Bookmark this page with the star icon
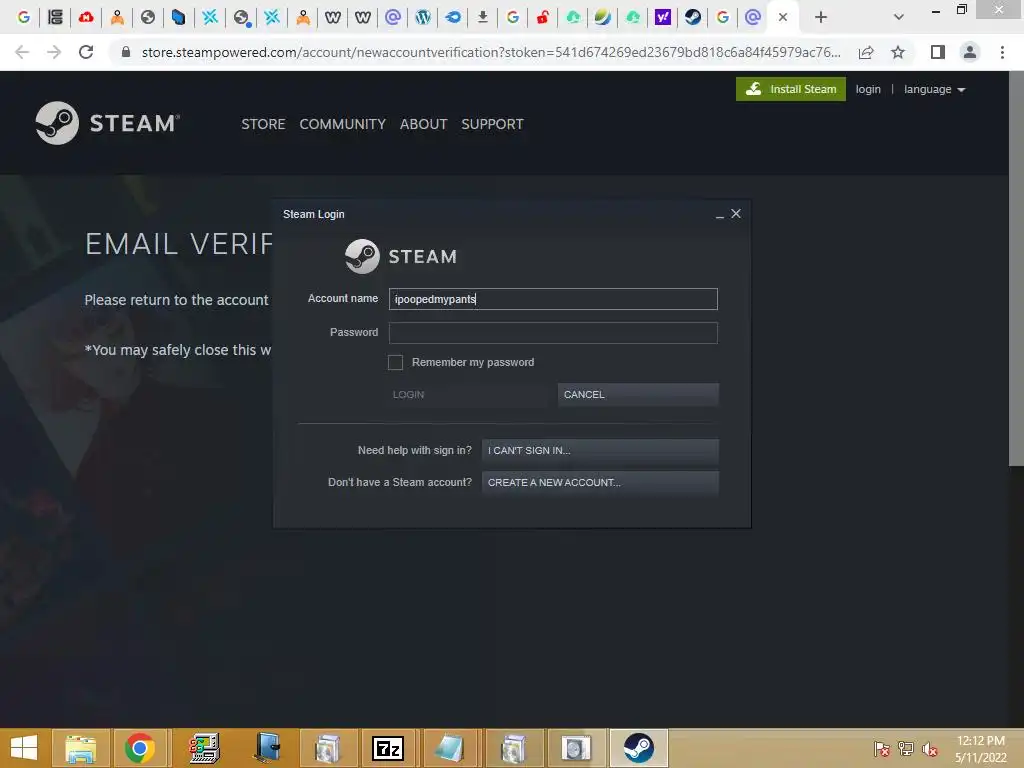1024x768 pixels. tap(898, 52)
